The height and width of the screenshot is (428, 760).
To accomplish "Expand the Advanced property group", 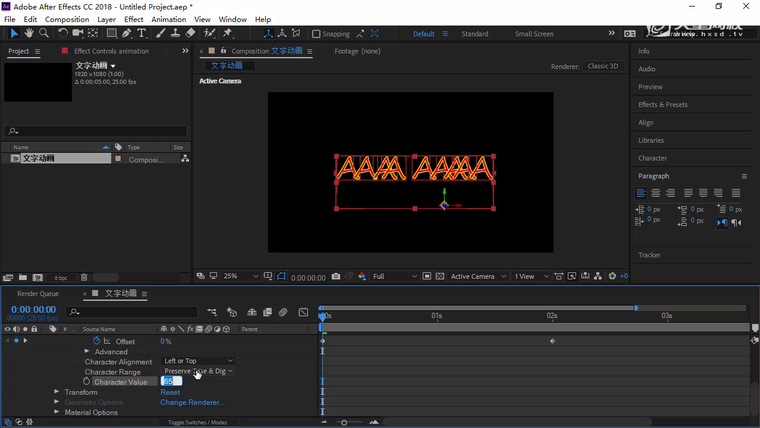I will click(87, 352).
